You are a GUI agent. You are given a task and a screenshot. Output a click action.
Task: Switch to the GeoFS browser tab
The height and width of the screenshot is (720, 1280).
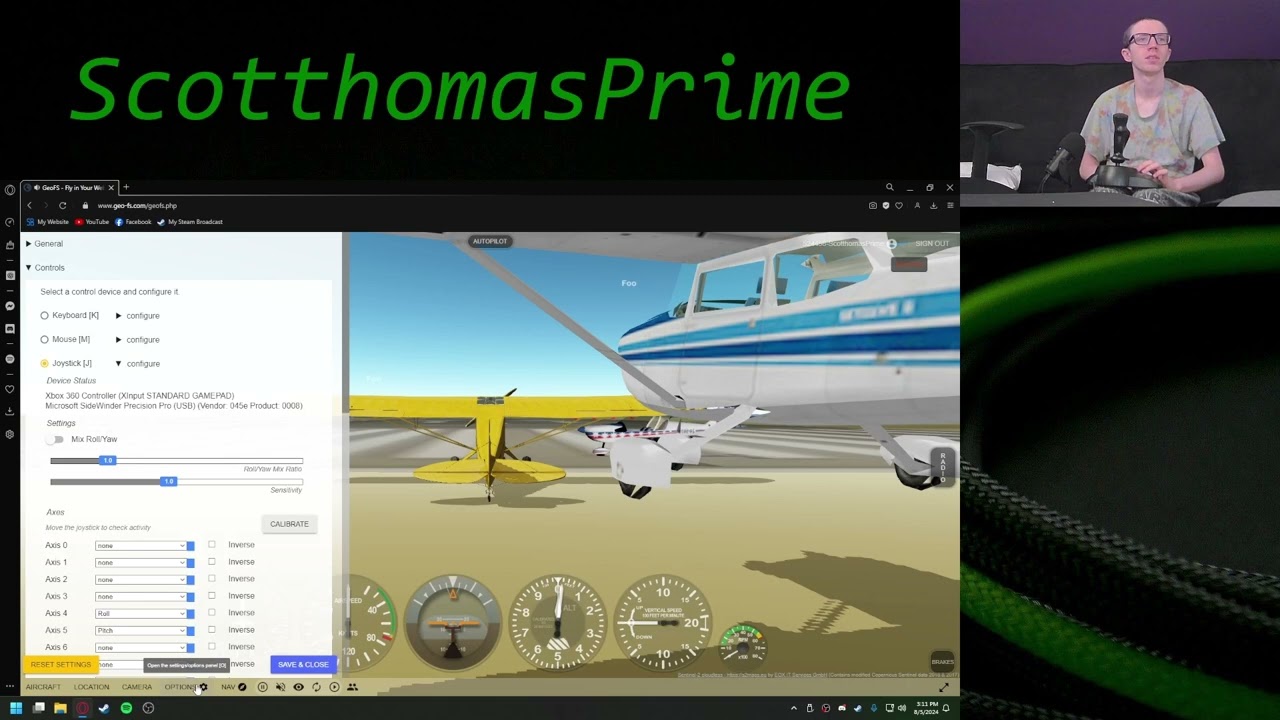[69, 187]
